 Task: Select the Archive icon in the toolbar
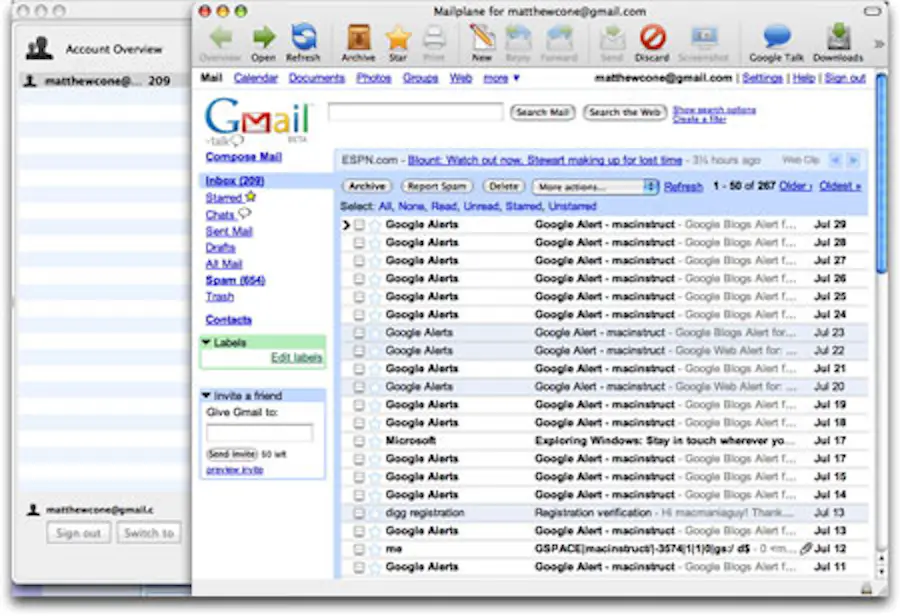(358, 38)
